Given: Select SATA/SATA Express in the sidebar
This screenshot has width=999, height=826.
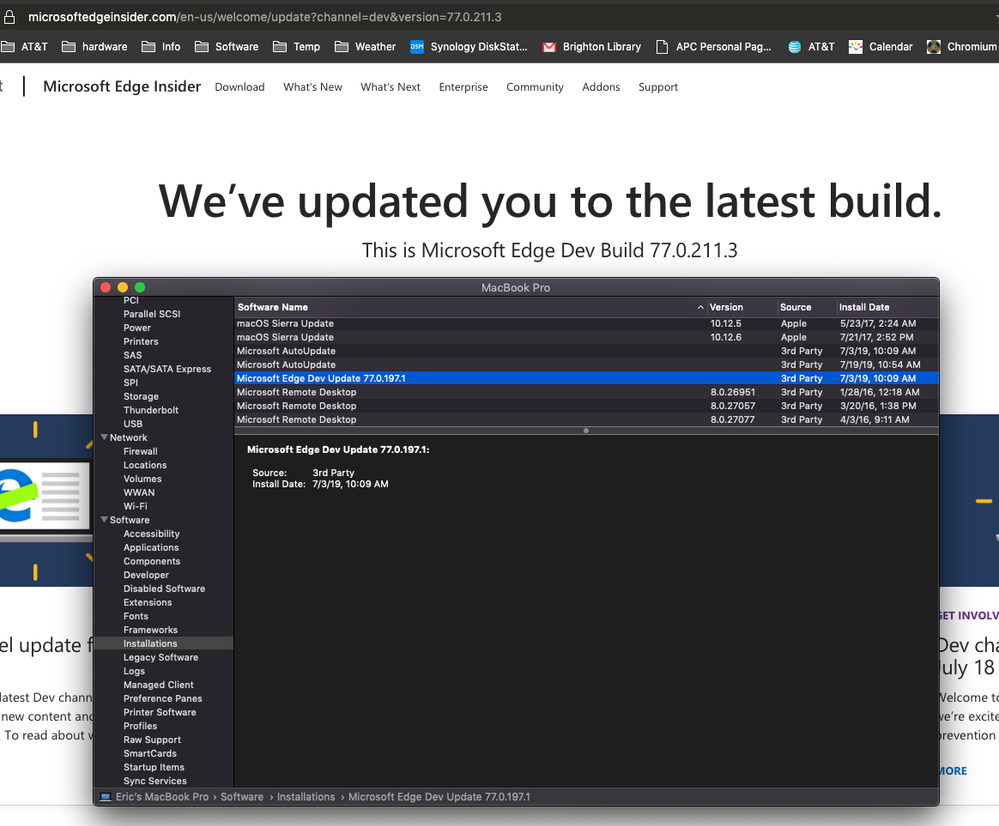Looking at the screenshot, I should pyautogui.click(x=167, y=368).
